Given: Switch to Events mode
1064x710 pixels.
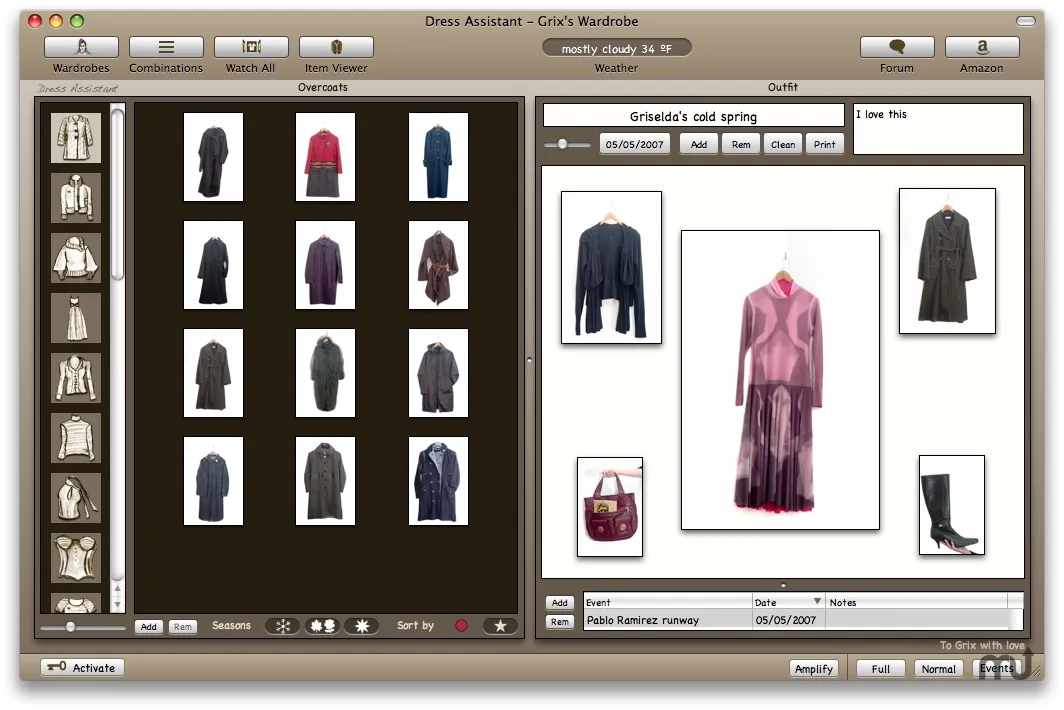Looking at the screenshot, I should click(996, 668).
